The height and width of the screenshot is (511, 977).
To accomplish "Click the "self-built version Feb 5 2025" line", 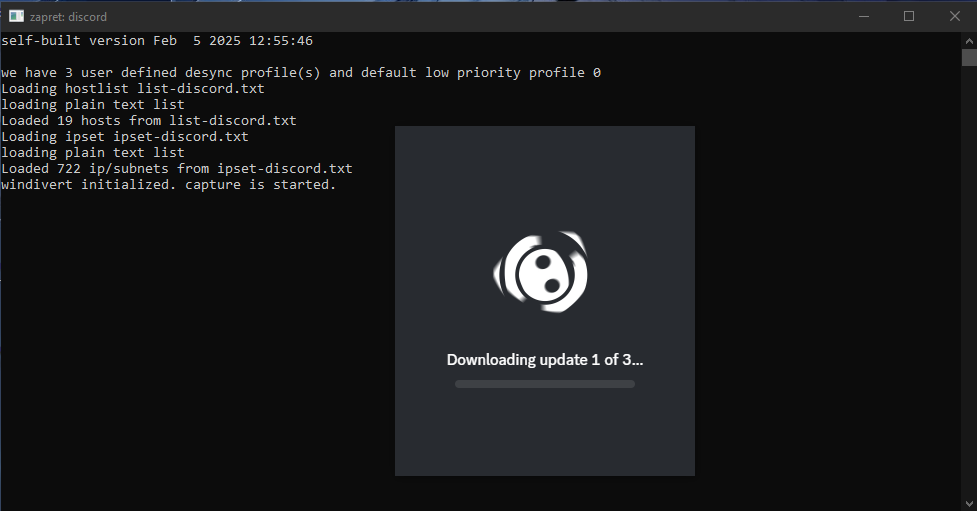I will coord(157,41).
